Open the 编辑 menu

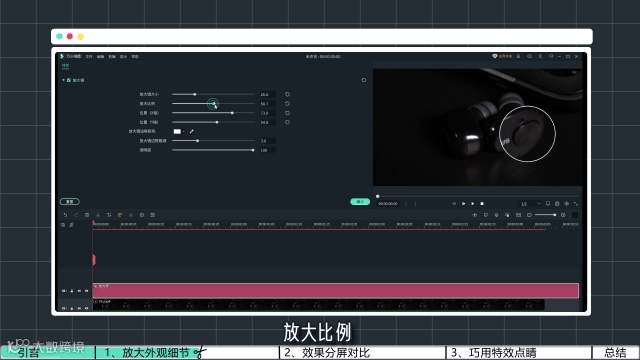[100, 56]
